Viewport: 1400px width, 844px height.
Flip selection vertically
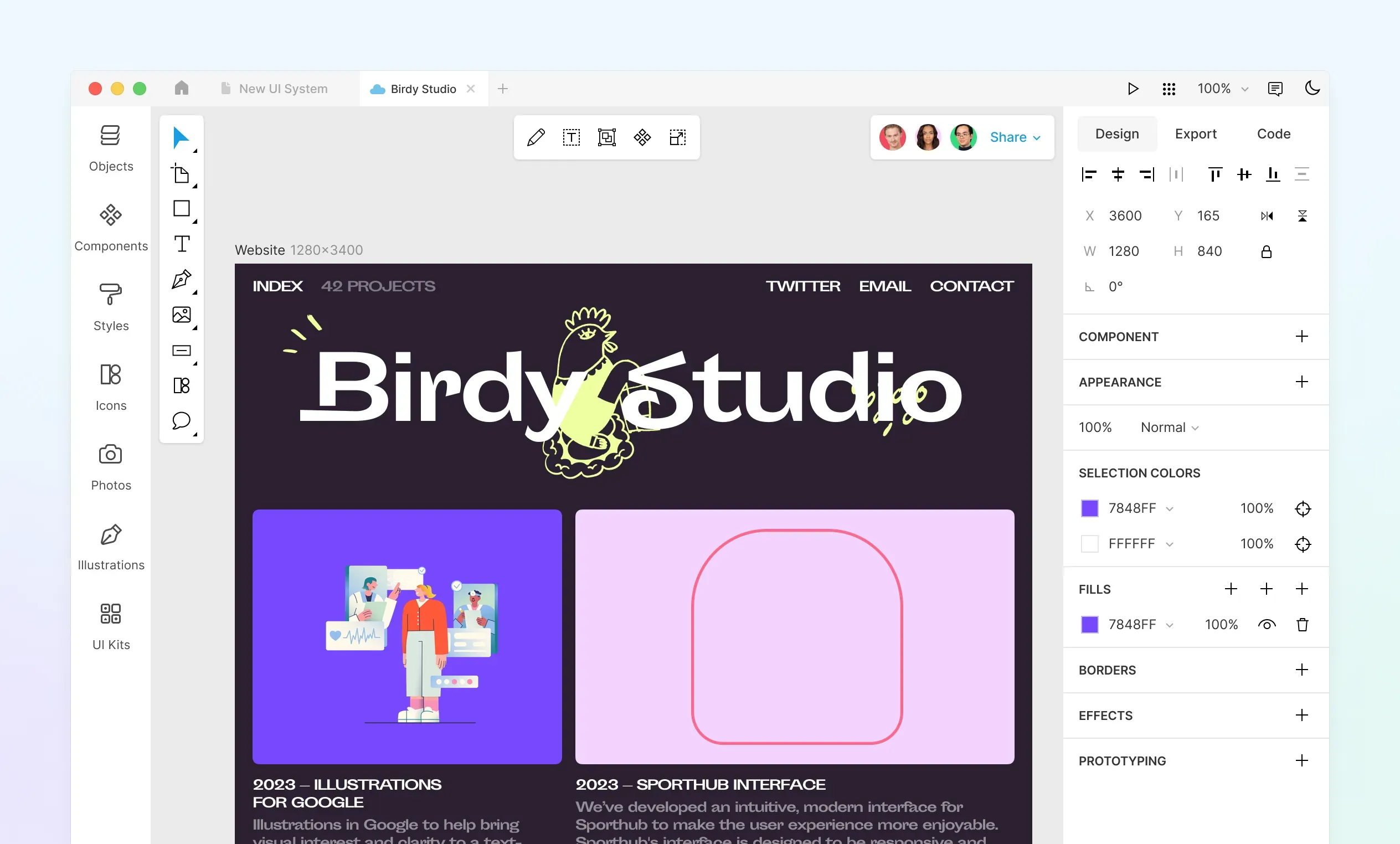point(1302,216)
